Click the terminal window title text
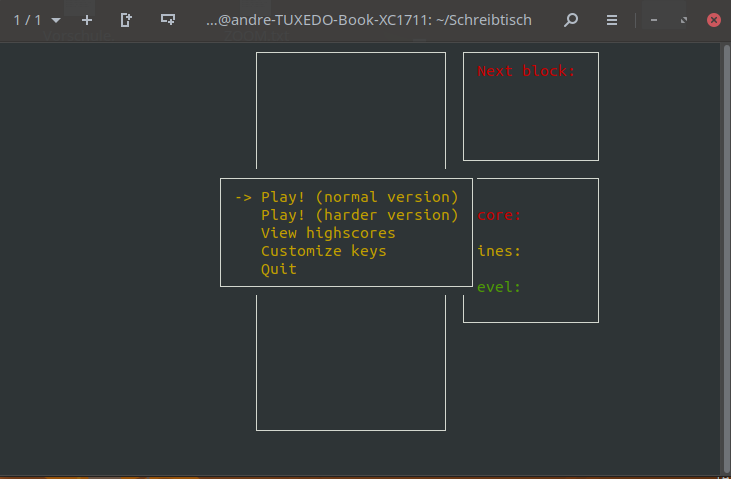 click(368, 20)
